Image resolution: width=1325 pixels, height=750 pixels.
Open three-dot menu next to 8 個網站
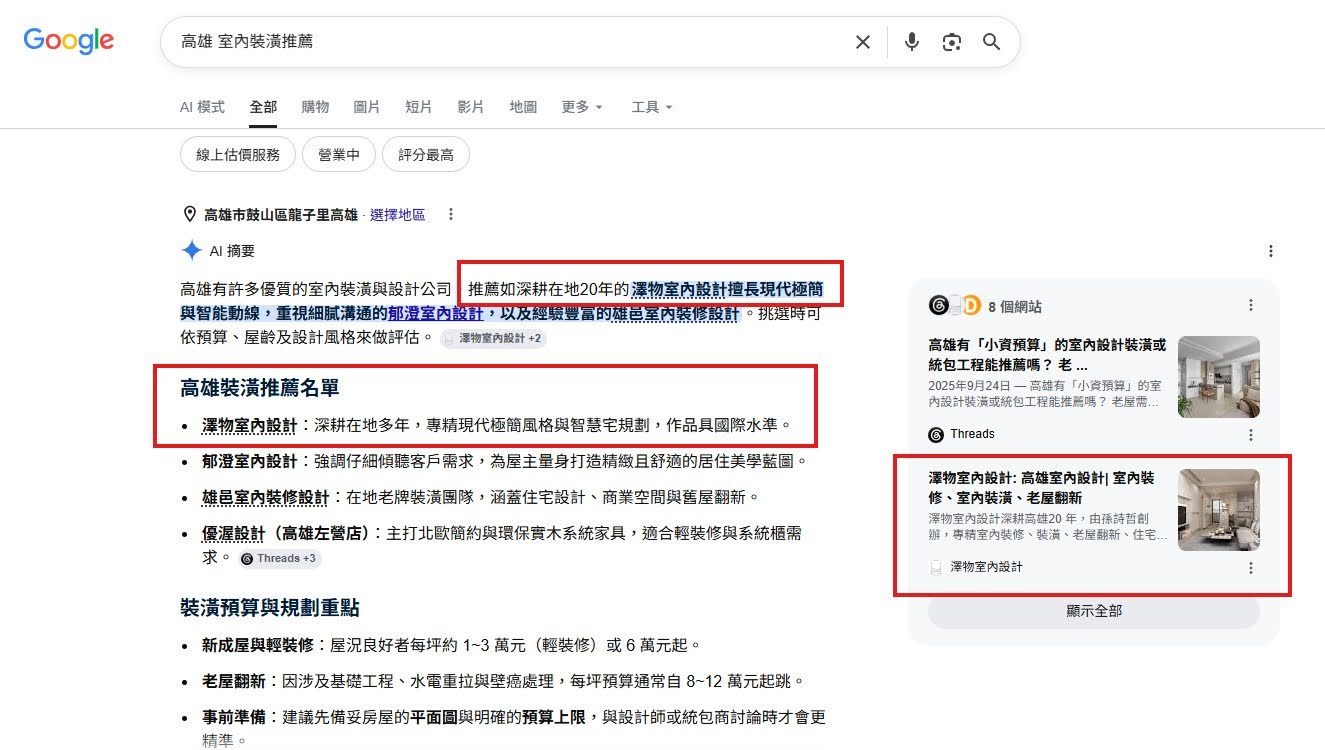1251,305
